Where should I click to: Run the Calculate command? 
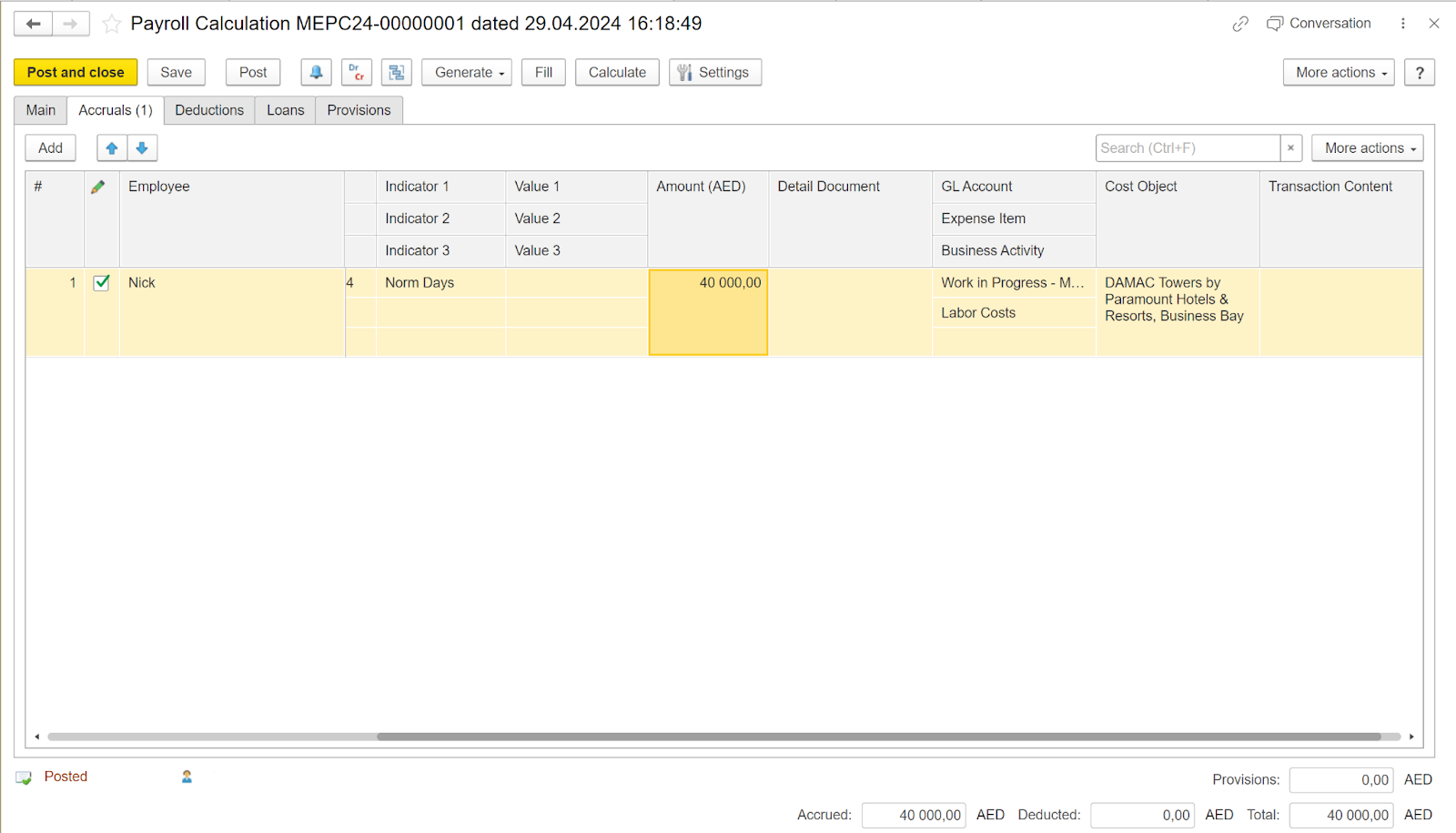617,72
